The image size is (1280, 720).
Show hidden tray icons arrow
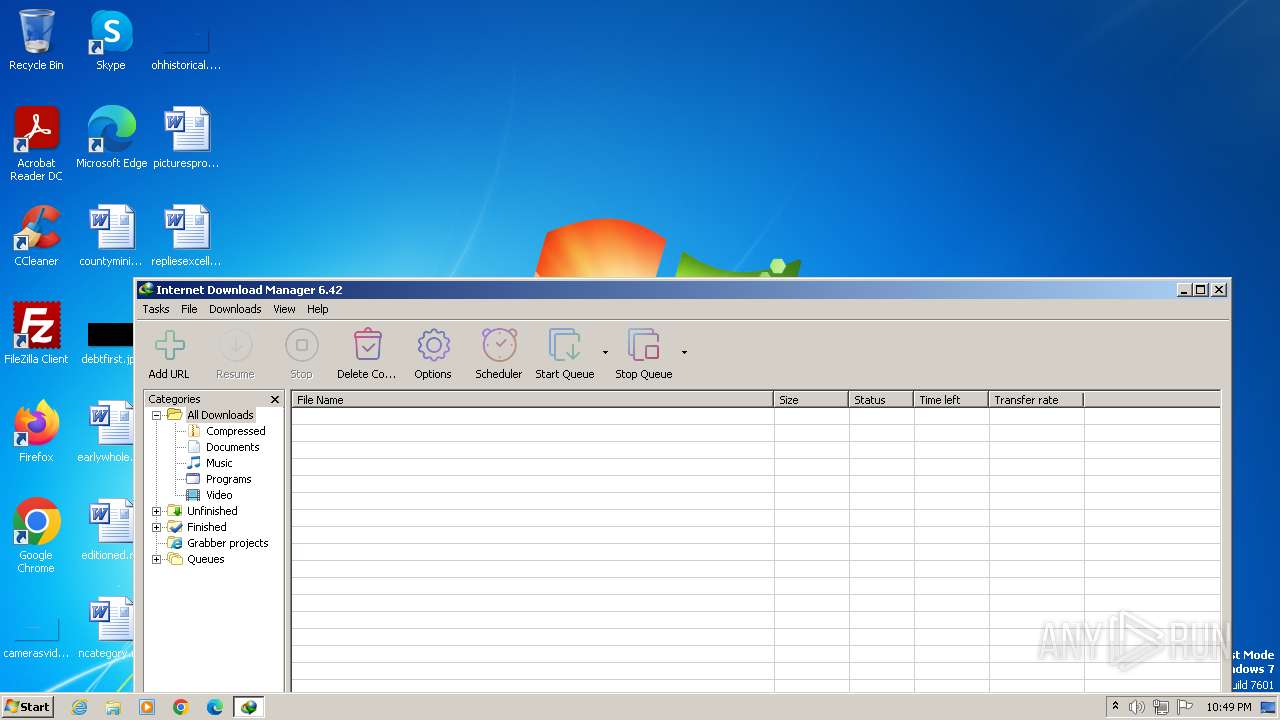pos(1115,706)
